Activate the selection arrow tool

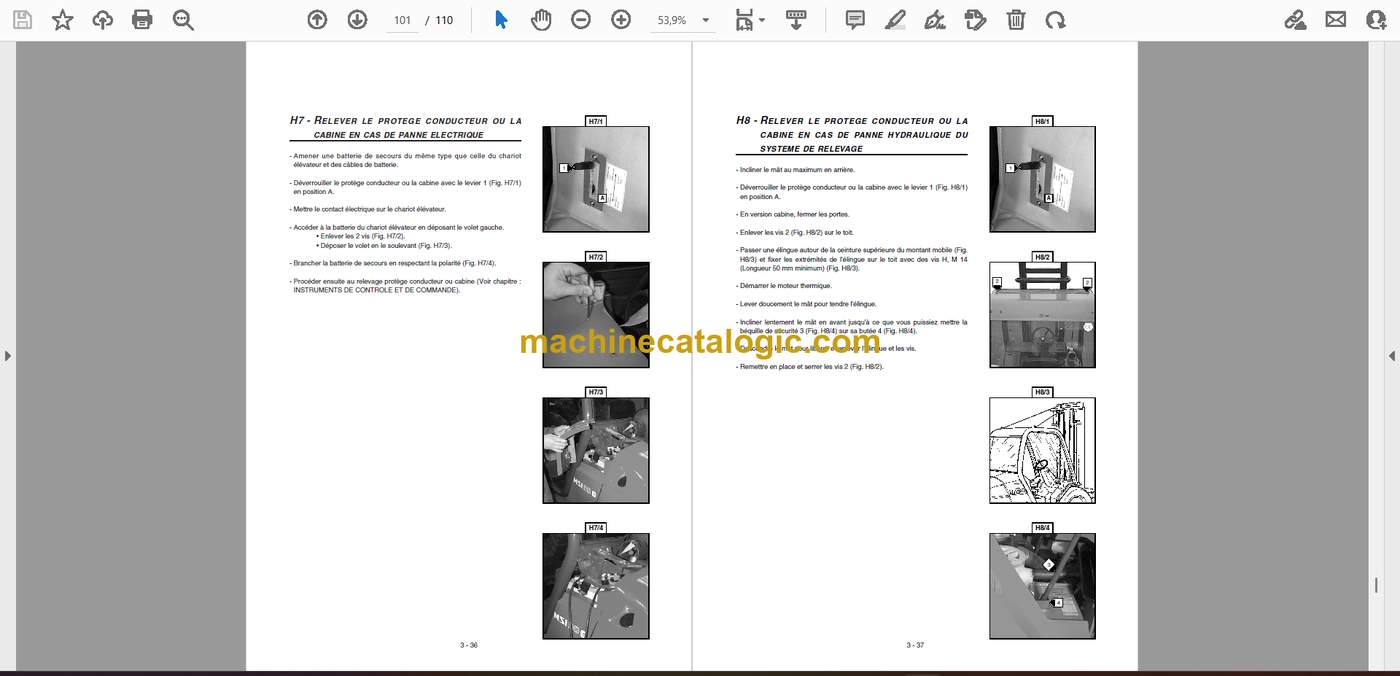click(501, 20)
